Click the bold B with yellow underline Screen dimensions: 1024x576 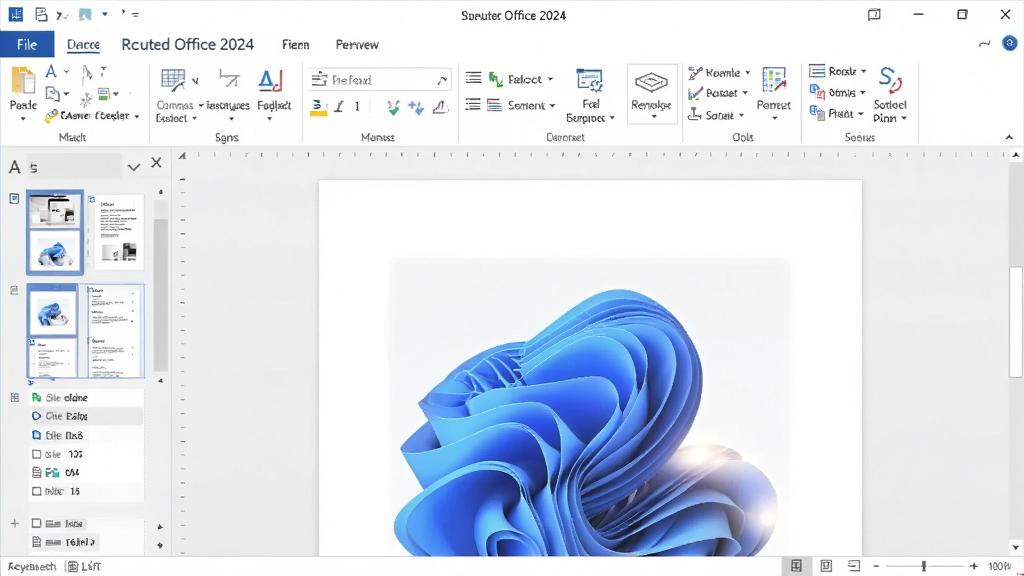[318, 107]
